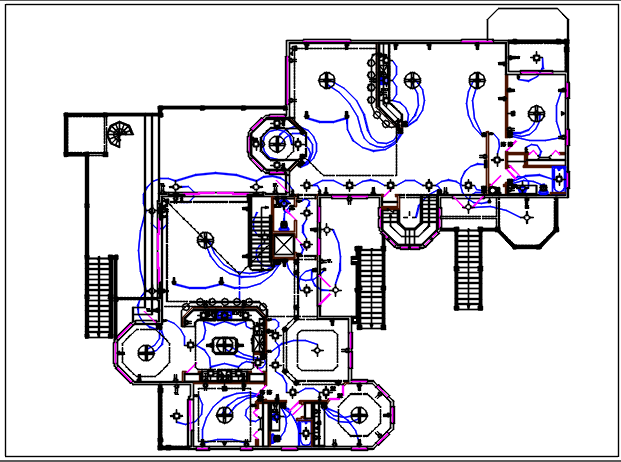Select the elevator shaft box with X
Image resolution: width=621 pixels, height=462 pixels.
click(283, 244)
